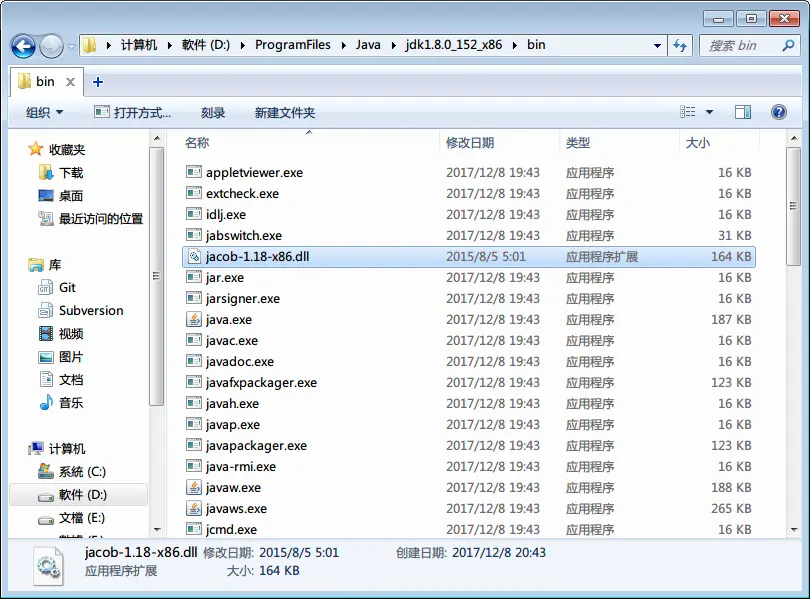Sort by 修改日期 column header
This screenshot has height=599, width=810.
(x=470, y=143)
